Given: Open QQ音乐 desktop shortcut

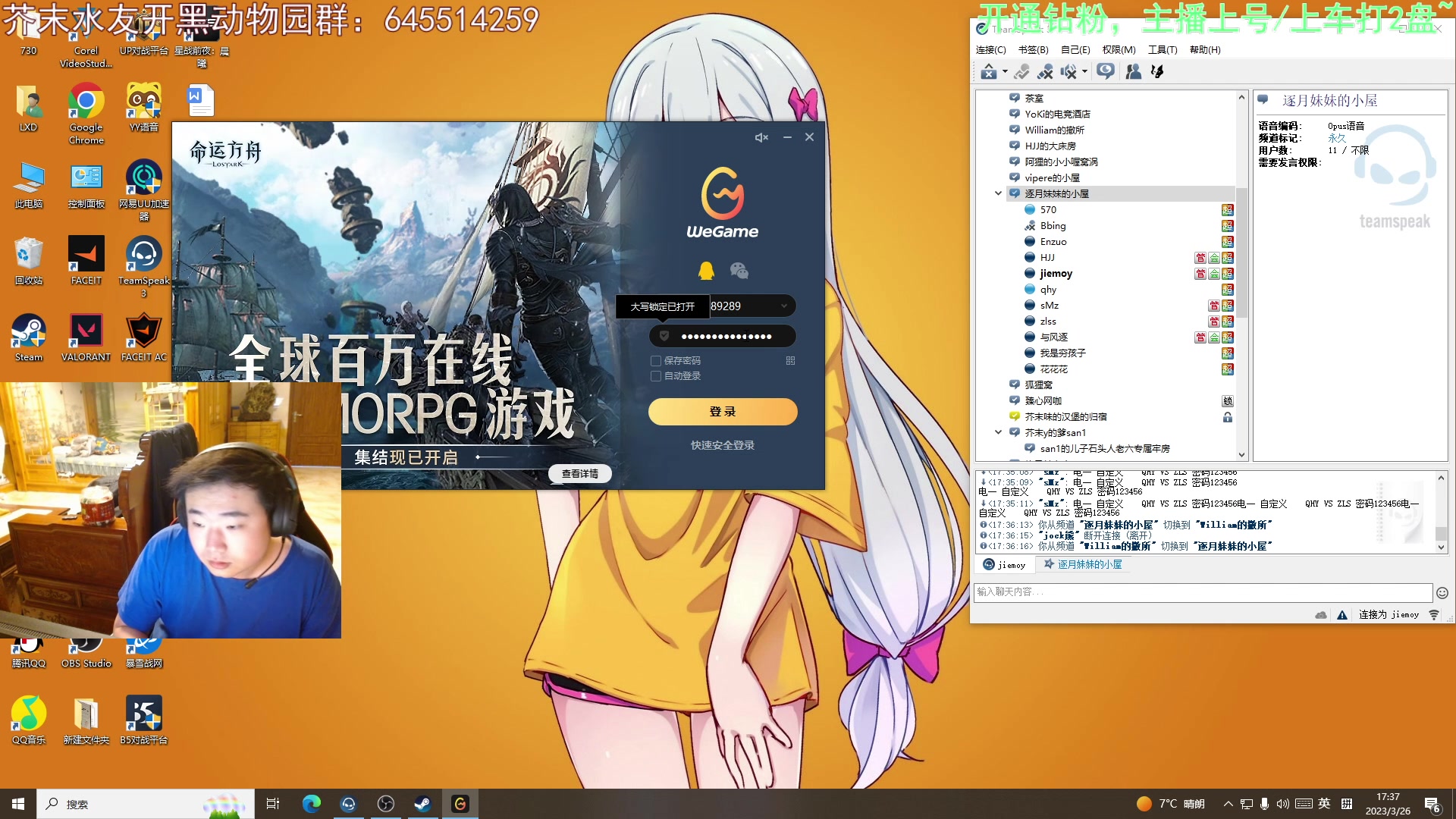Looking at the screenshot, I should pyautogui.click(x=29, y=720).
